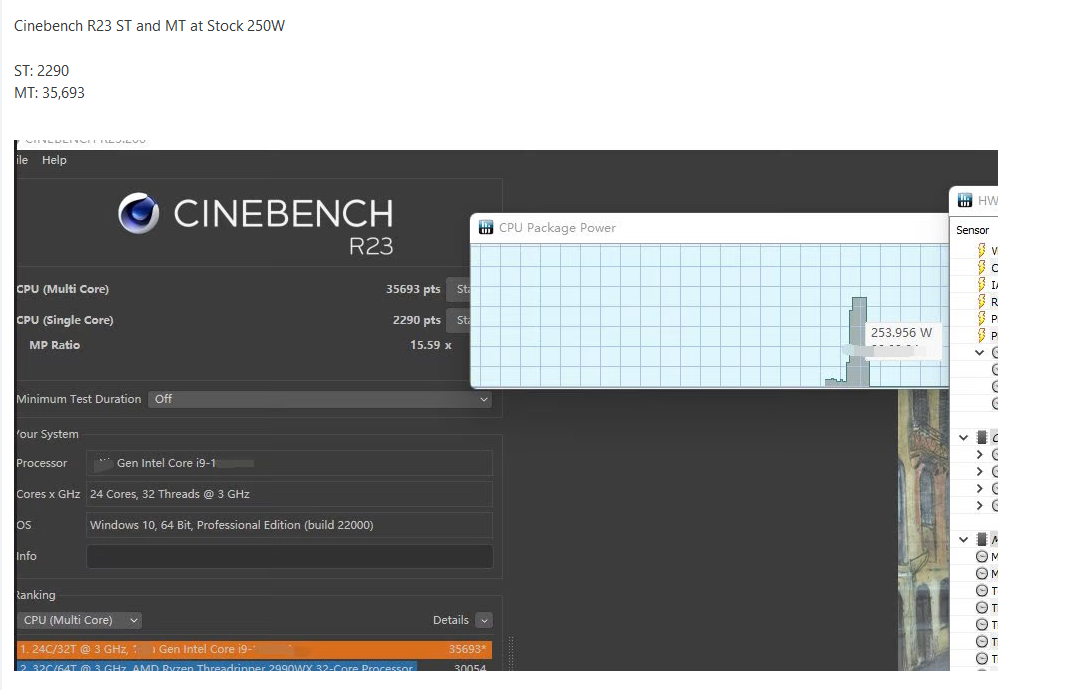Click the empty Info text field
This screenshot has width=1079, height=690.
coord(289,556)
